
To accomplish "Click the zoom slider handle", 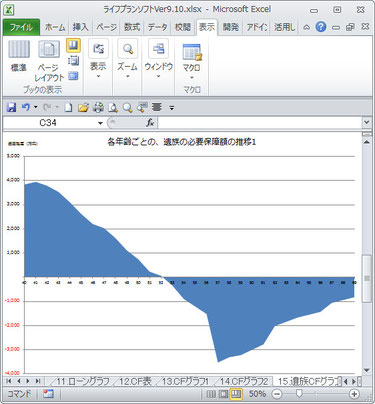I will (x=299, y=394).
